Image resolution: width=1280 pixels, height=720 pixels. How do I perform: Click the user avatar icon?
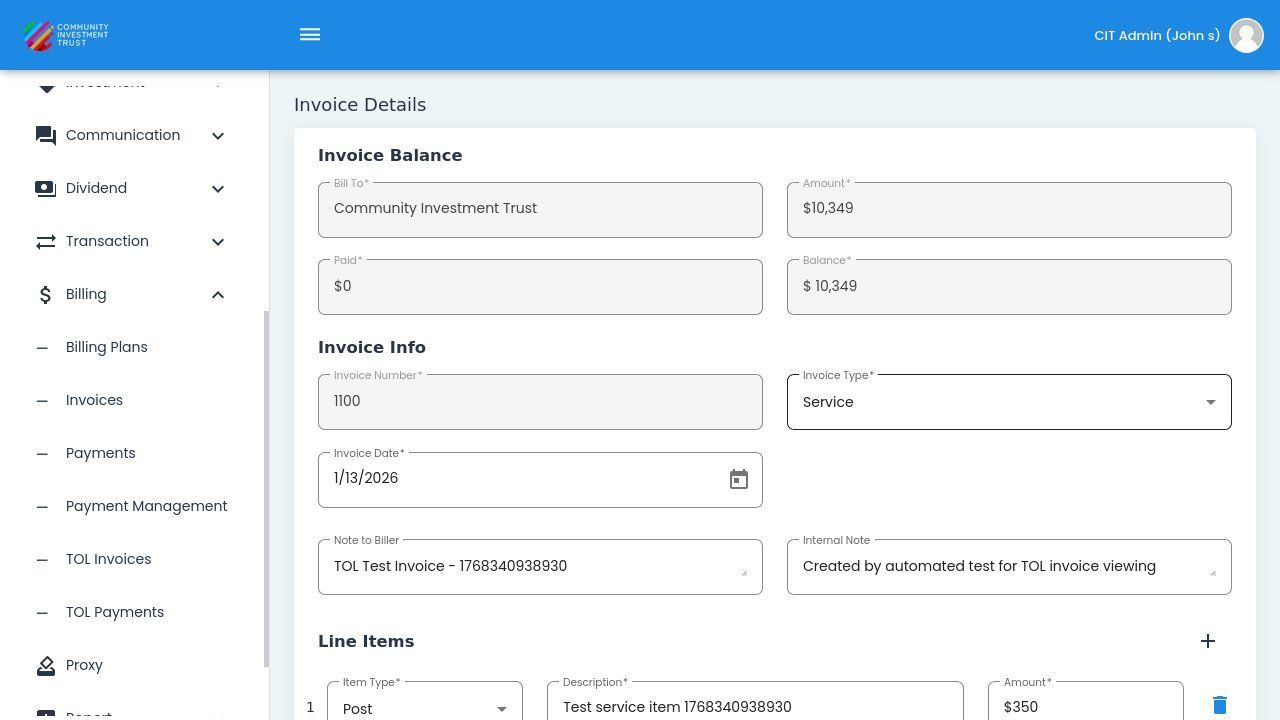1246,35
